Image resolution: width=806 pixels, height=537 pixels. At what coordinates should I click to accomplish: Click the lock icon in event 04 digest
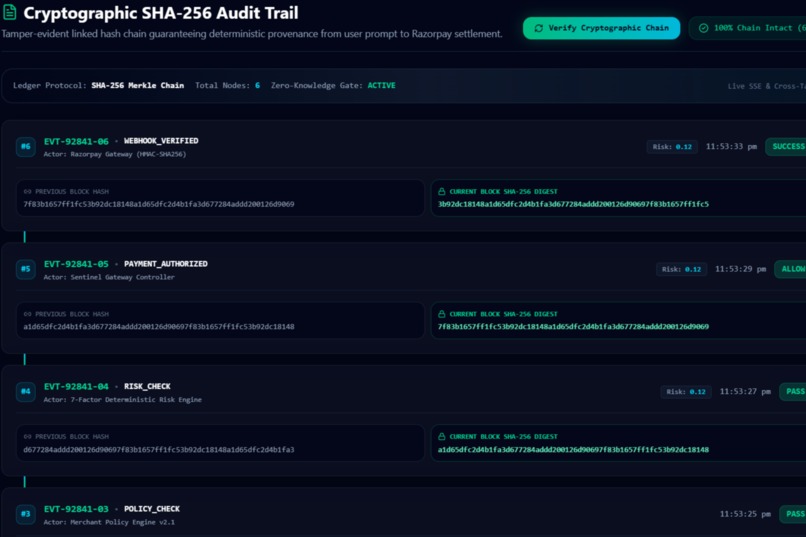coord(442,436)
